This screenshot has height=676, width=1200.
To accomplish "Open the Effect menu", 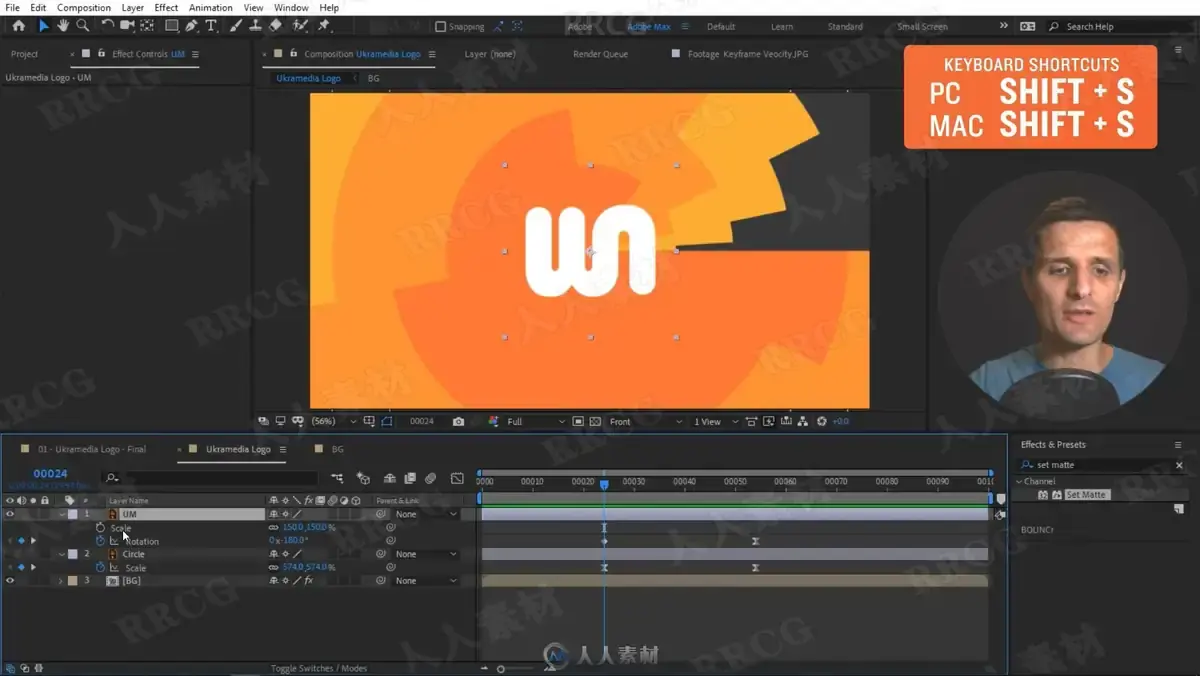I will point(166,7).
